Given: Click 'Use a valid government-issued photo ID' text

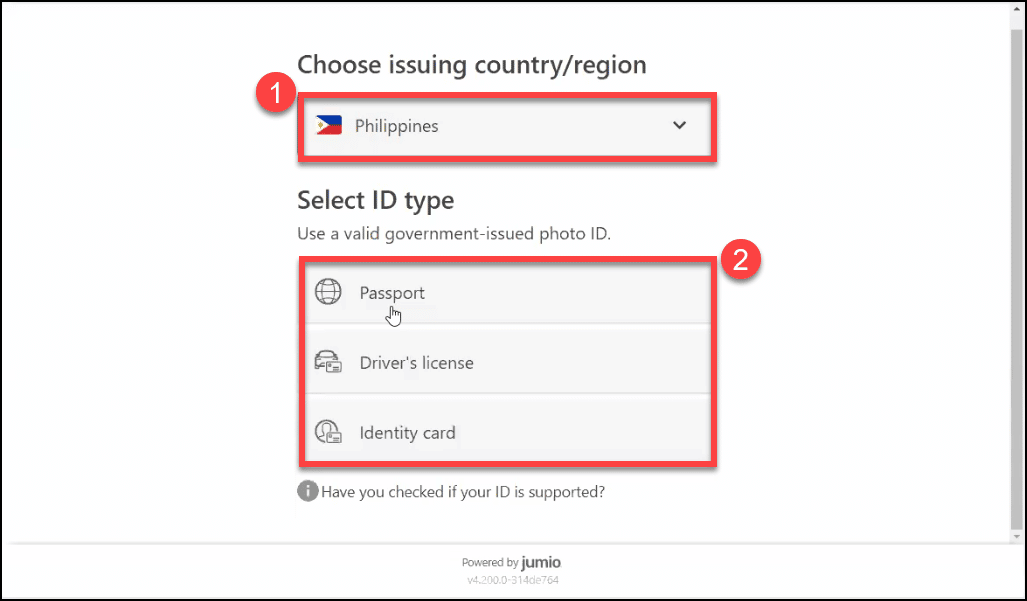Looking at the screenshot, I should (454, 234).
